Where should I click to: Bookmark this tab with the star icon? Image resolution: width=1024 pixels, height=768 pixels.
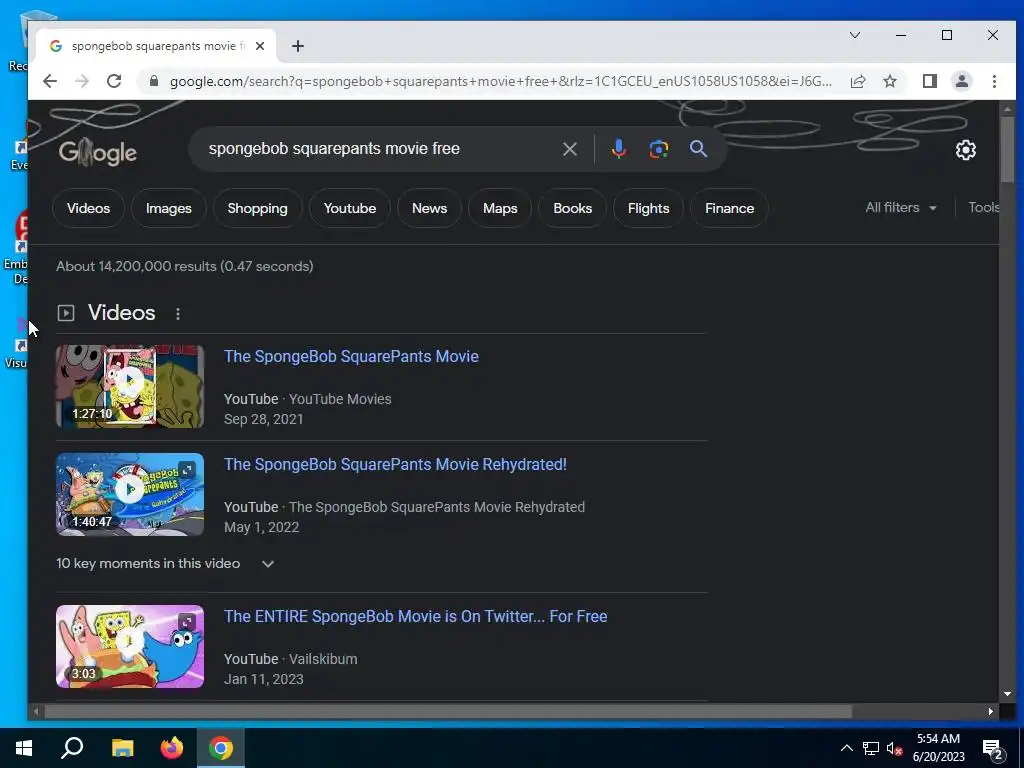[889, 81]
